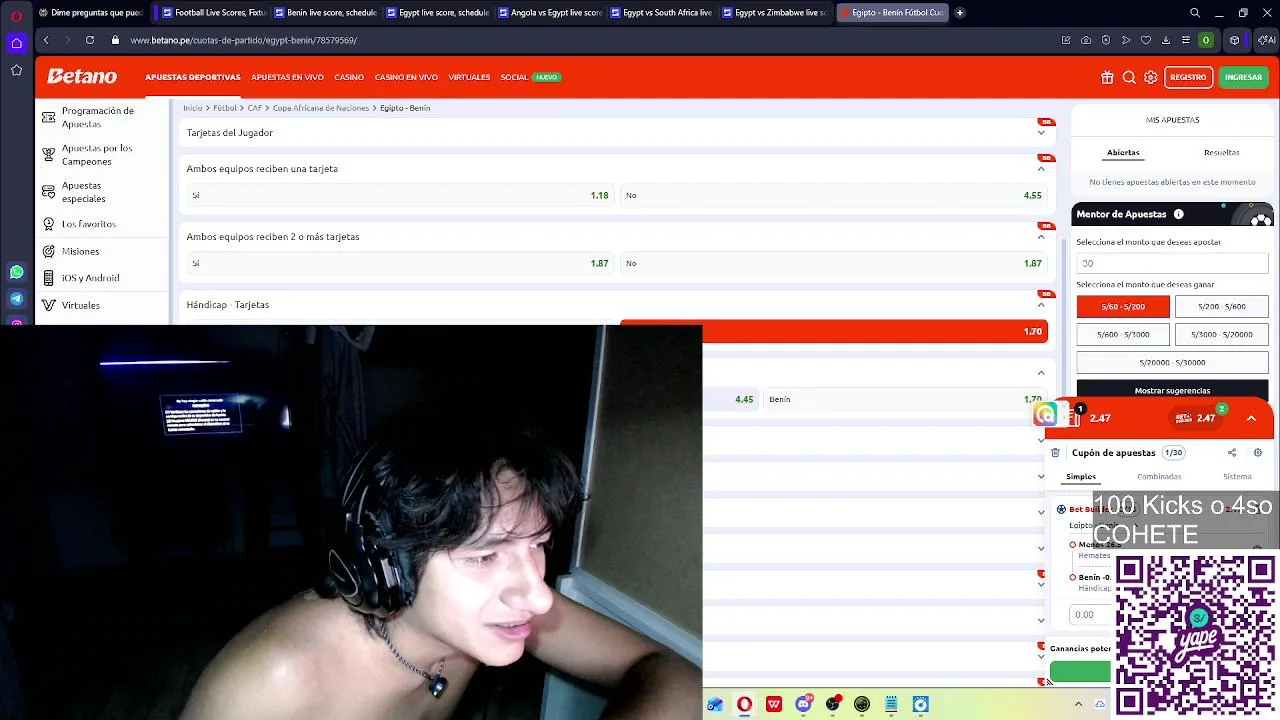Select S/3000 - S/20000 winnings range
The image size is (1280, 720).
tap(1221, 335)
